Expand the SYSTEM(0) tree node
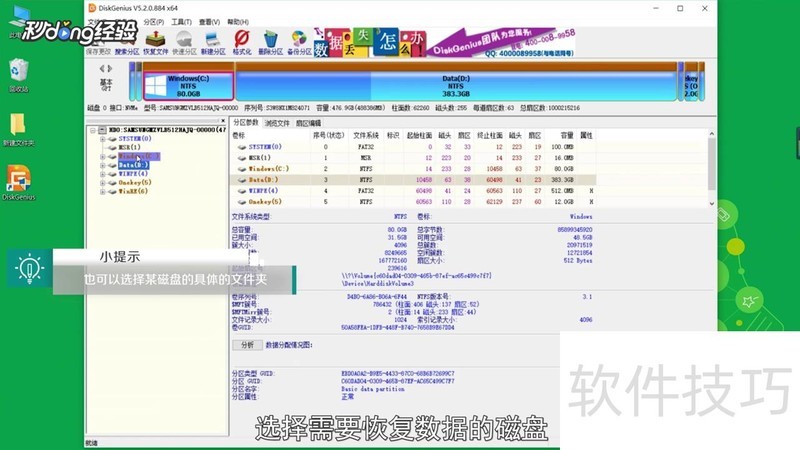The width and height of the screenshot is (800, 450). (103, 139)
